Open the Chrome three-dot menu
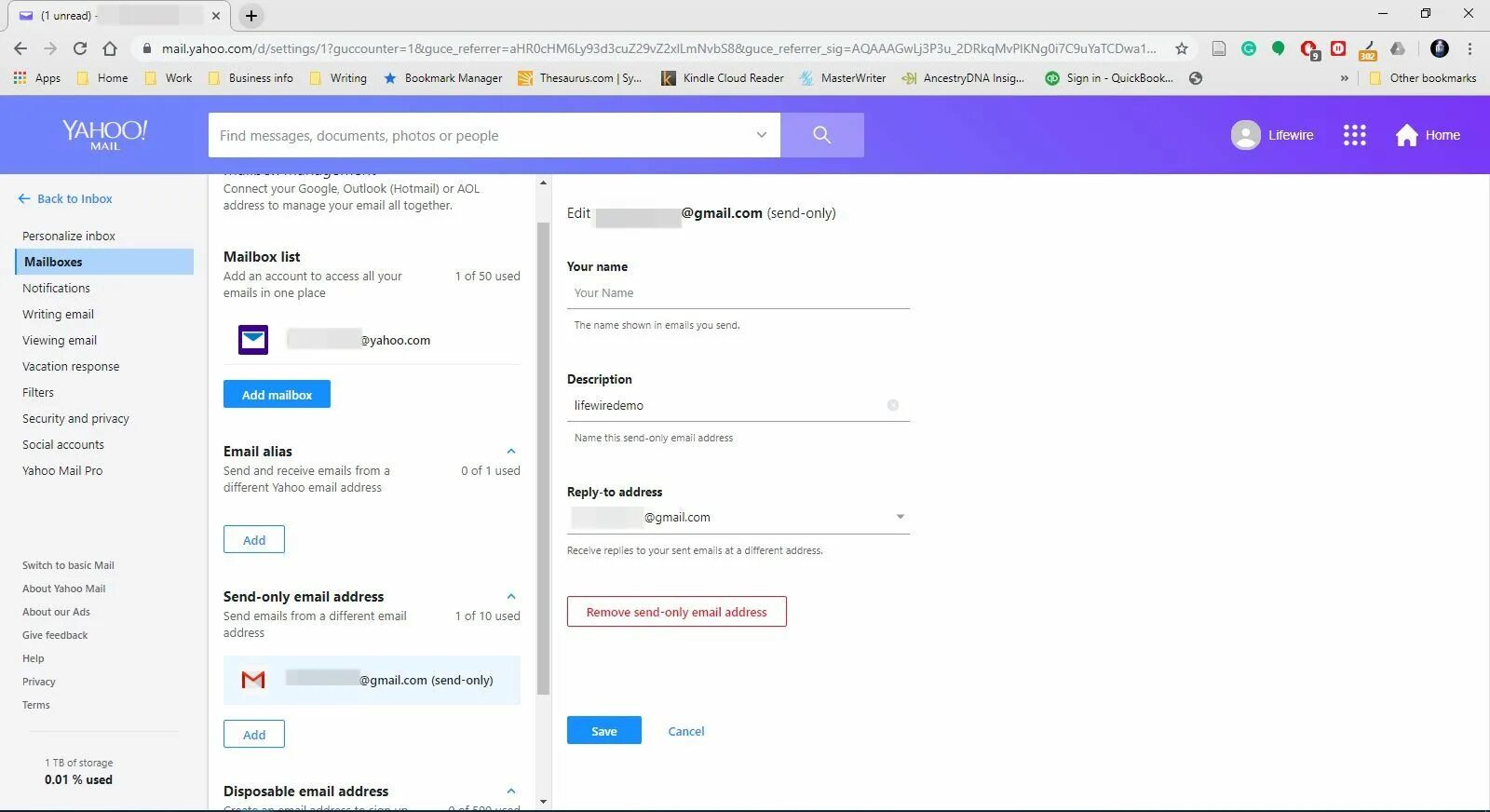 (1470, 48)
